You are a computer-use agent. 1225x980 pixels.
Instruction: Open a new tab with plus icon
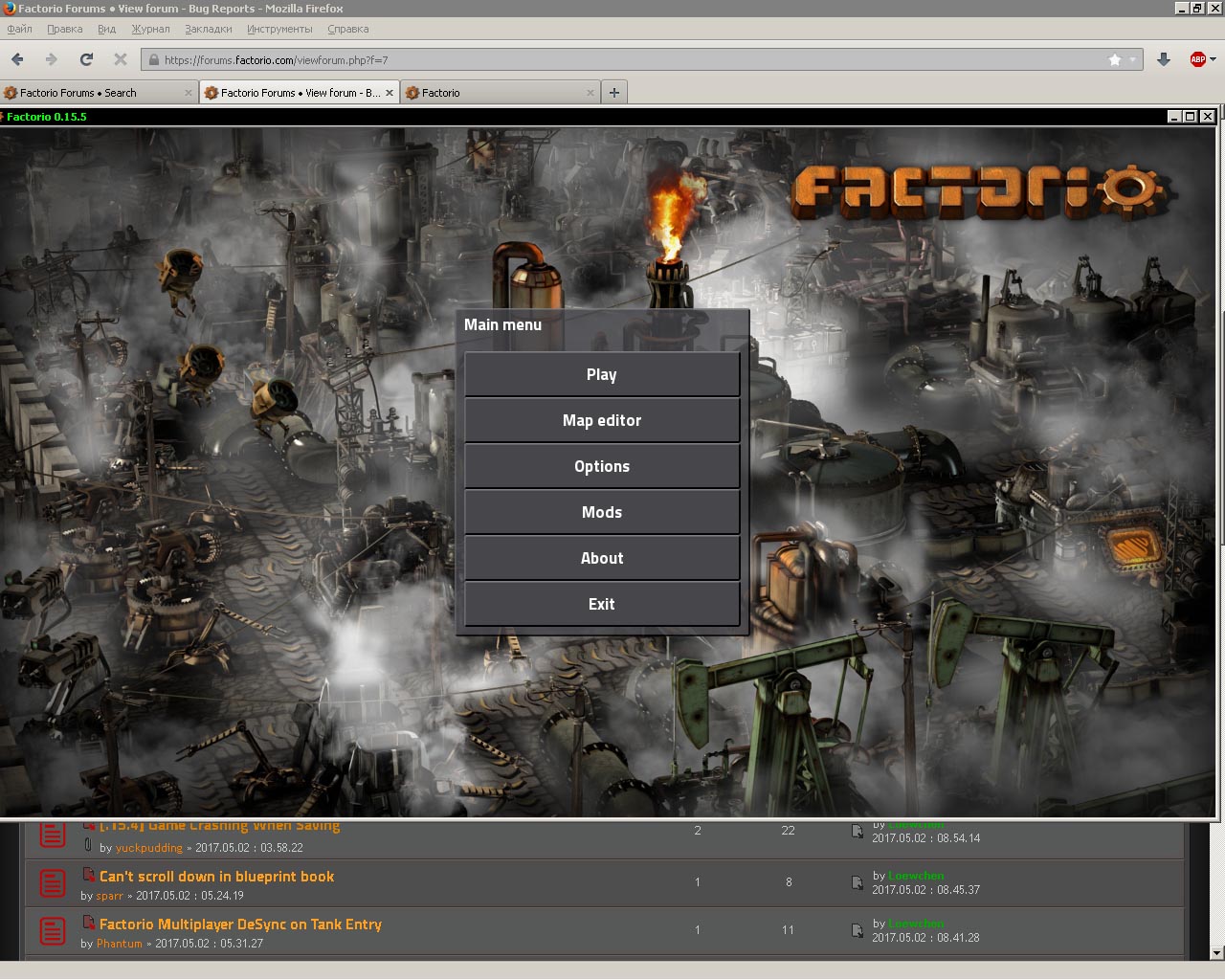point(614,93)
